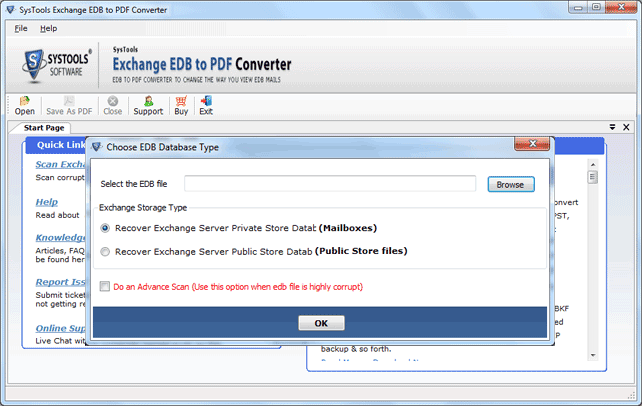Switch to the Start Page tab
This screenshot has width=642, height=406.
[44, 128]
